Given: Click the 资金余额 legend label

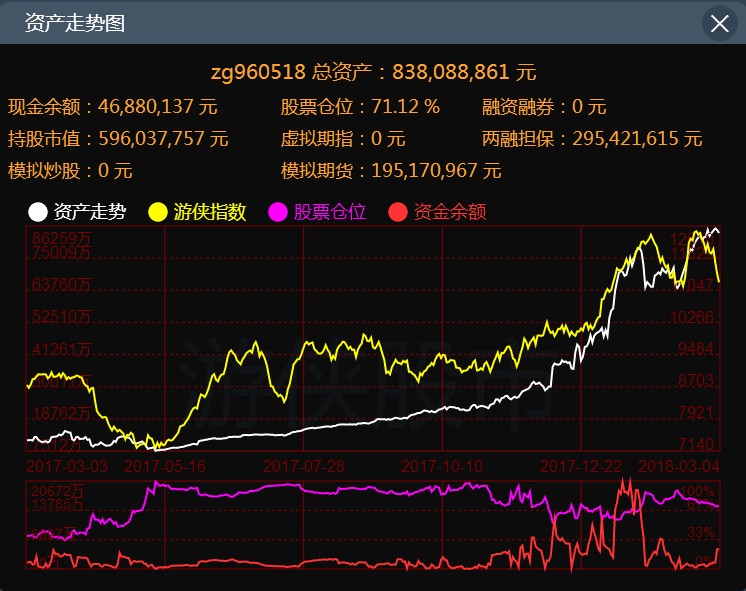Looking at the screenshot, I should point(450,212).
